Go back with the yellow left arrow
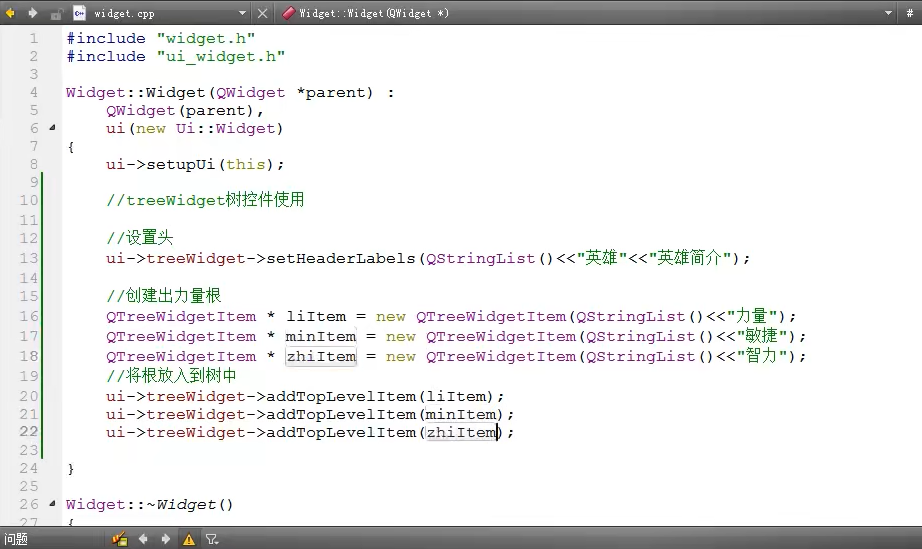The width and height of the screenshot is (922, 549). pyautogui.click(x=10, y=12)
